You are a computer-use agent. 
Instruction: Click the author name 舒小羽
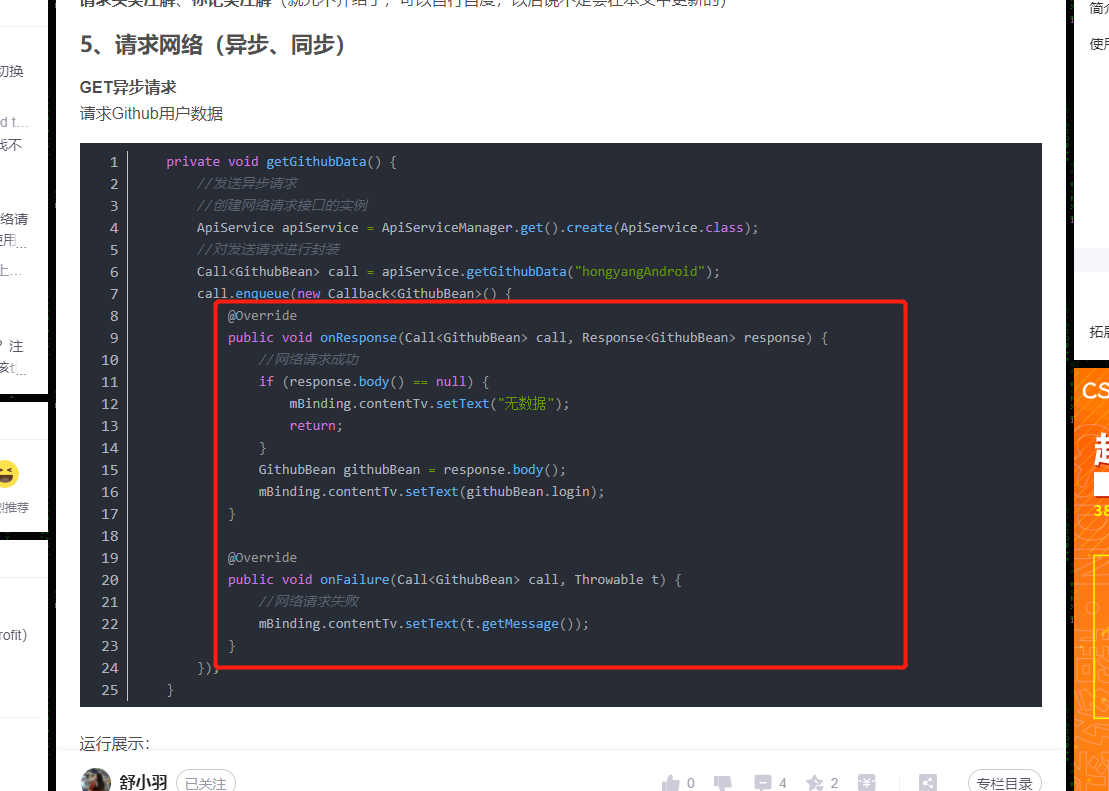coord(143,781)
